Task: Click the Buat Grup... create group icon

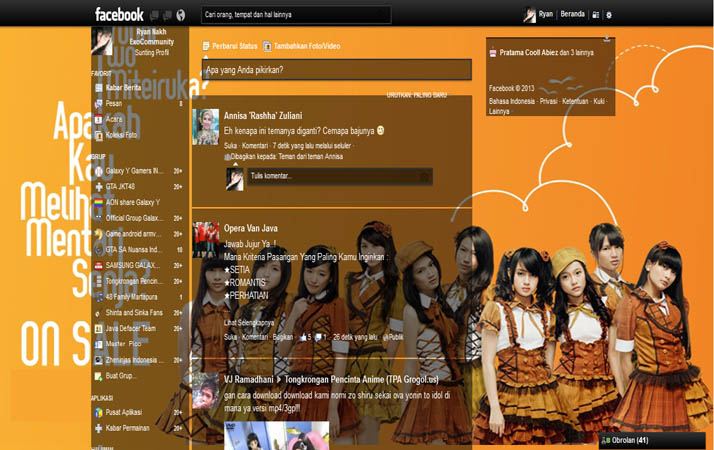Action: click(x=98, y=376)
